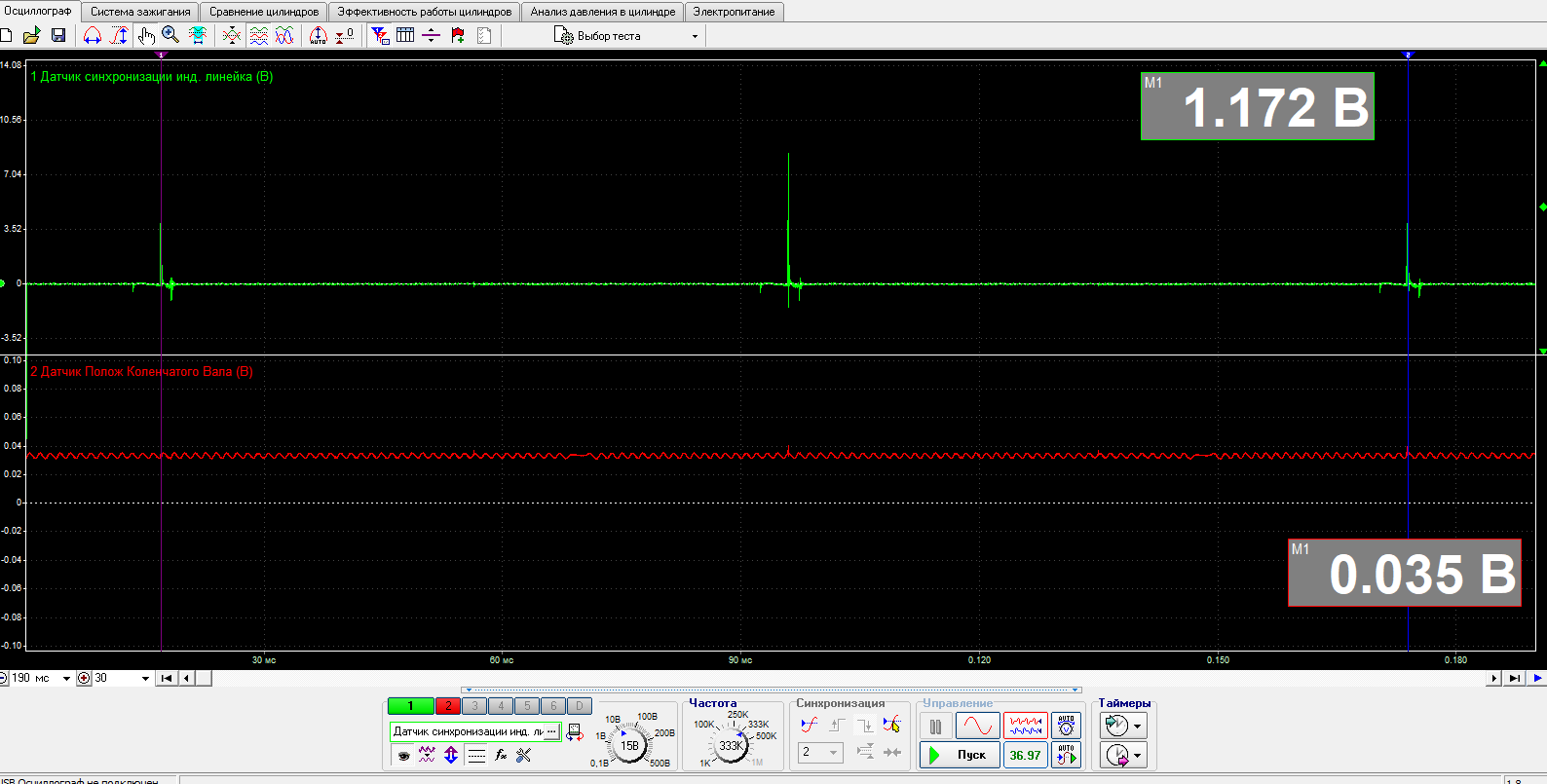Click the sensor name input field

pos(467,730)
